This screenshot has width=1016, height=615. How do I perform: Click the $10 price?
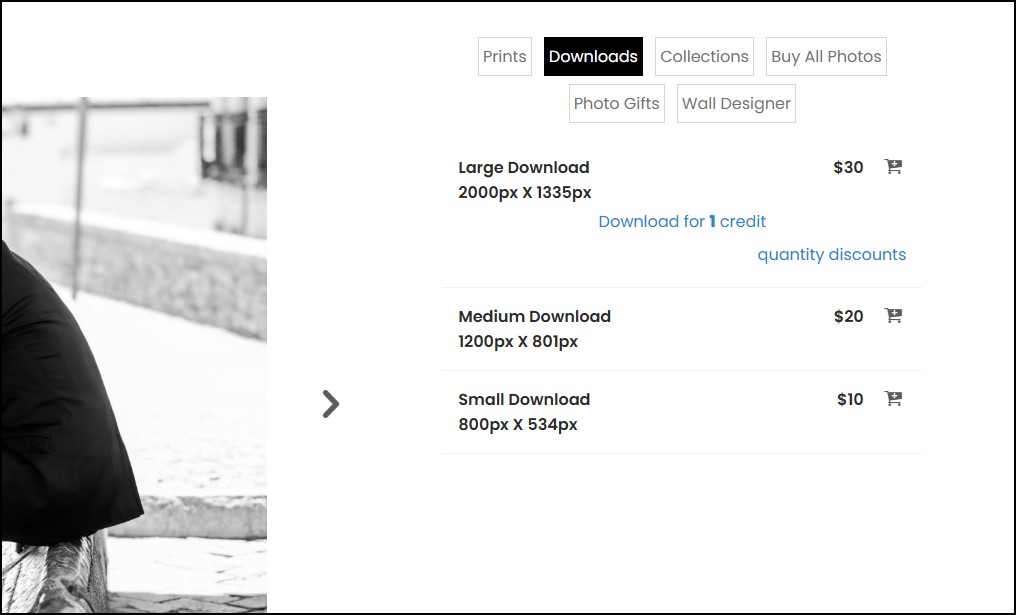click(850, 399)
